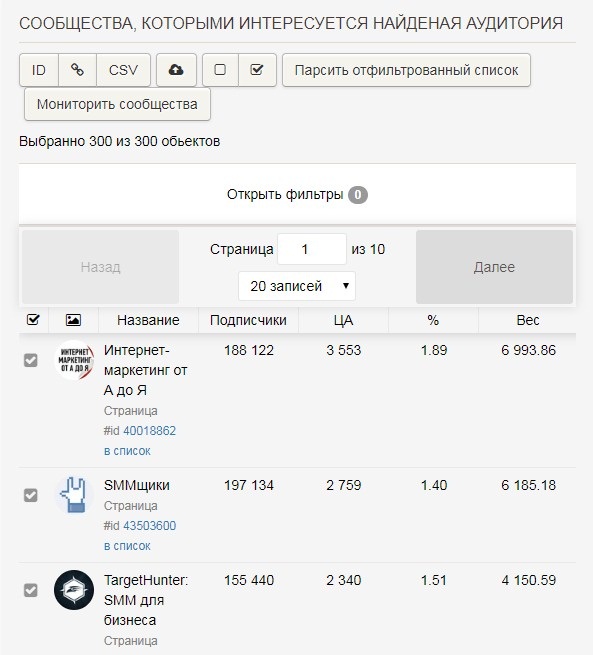Open community id 43503600 link
593x655 pixels.
149,526
